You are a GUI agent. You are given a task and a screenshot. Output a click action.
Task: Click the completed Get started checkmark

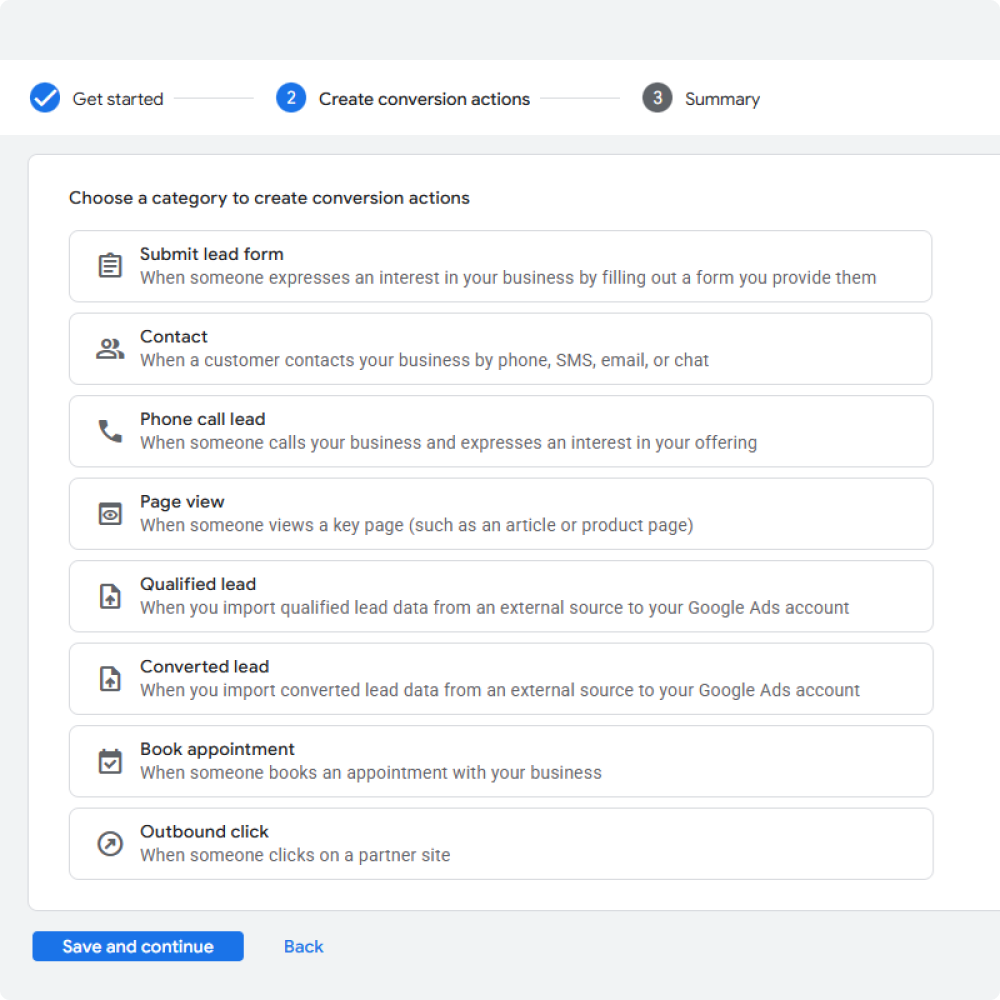click(x=44, y=98)
